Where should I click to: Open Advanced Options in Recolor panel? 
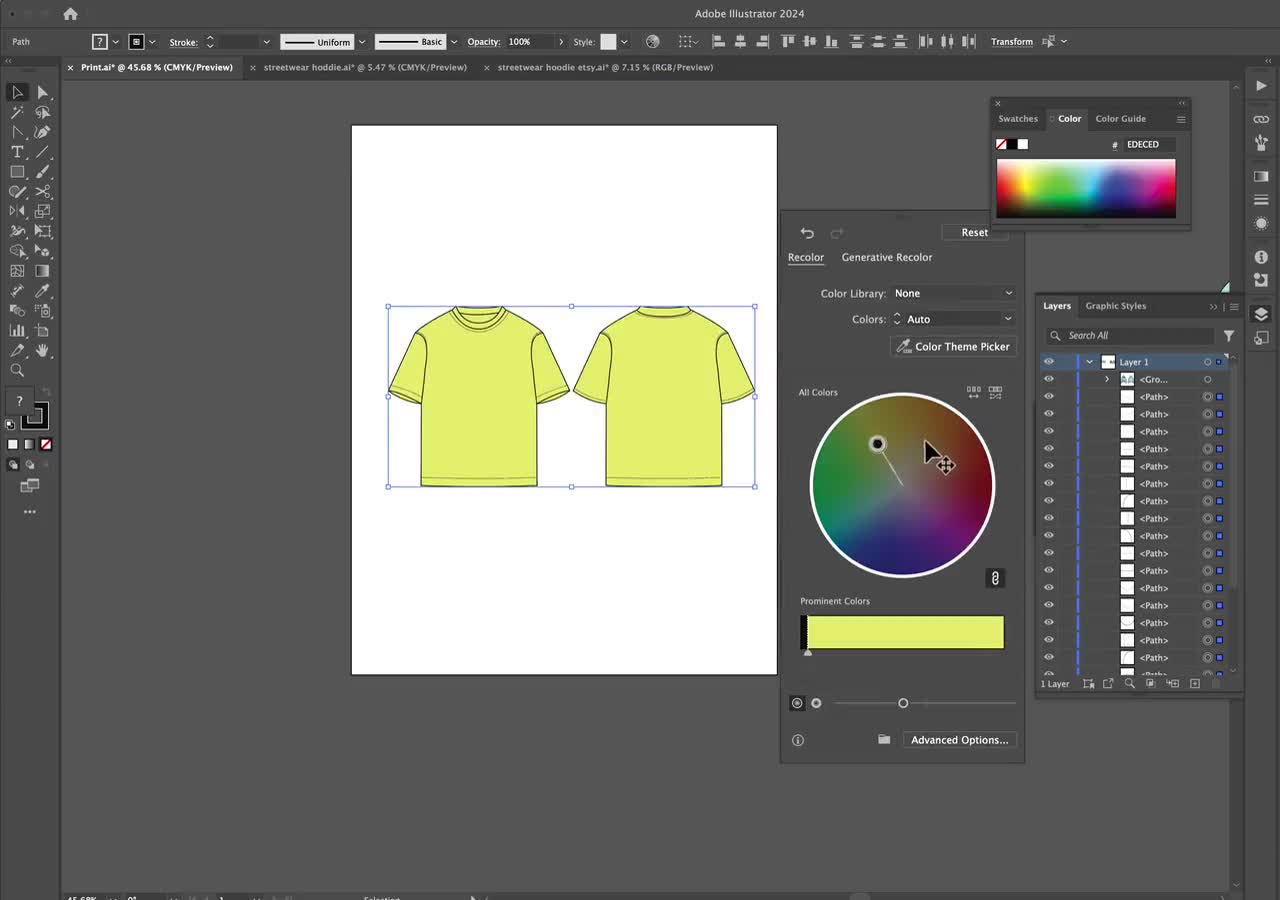coord(959,739)
